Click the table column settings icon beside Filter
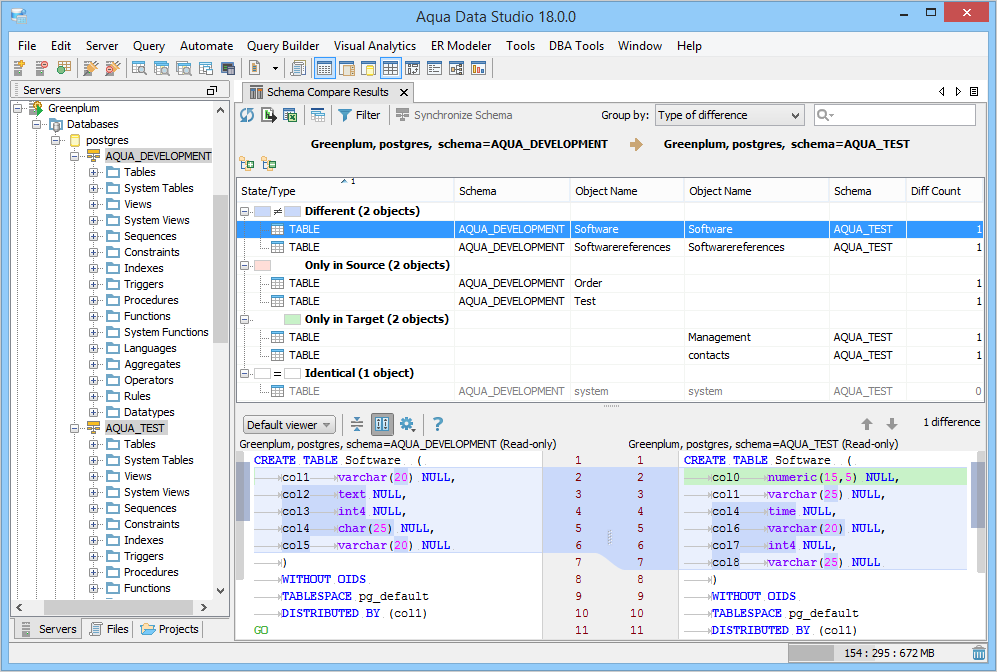 [x=318, y=115]
